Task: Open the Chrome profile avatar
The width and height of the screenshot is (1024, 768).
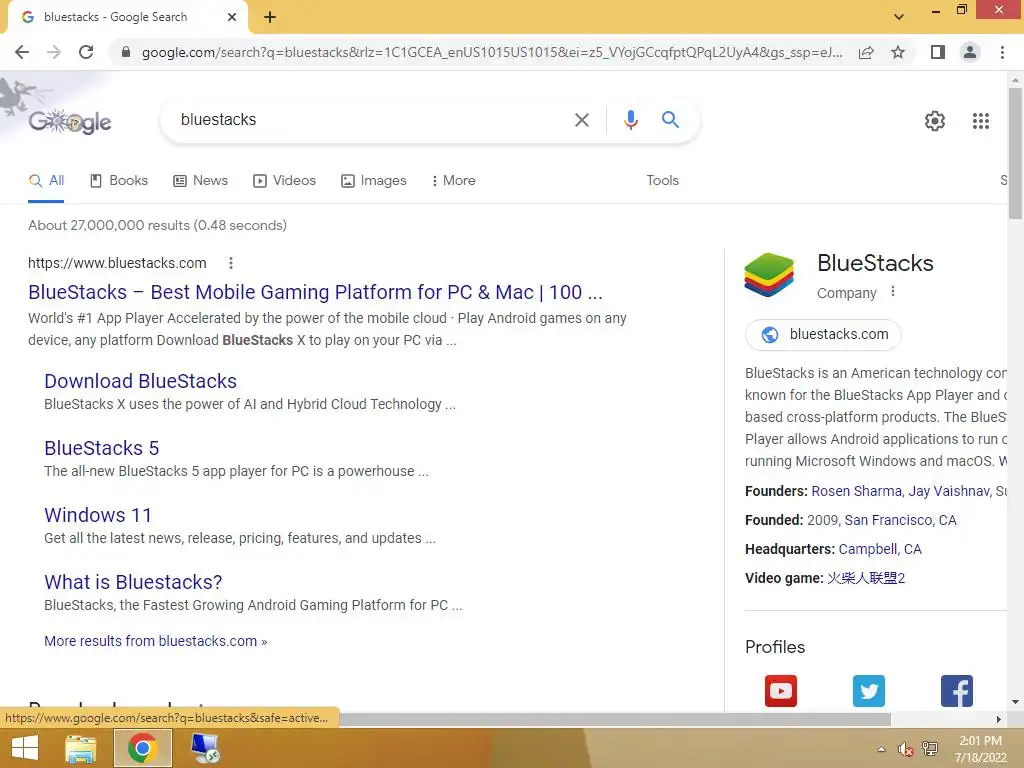Action: pyautogui.click(x=970, y=52)
